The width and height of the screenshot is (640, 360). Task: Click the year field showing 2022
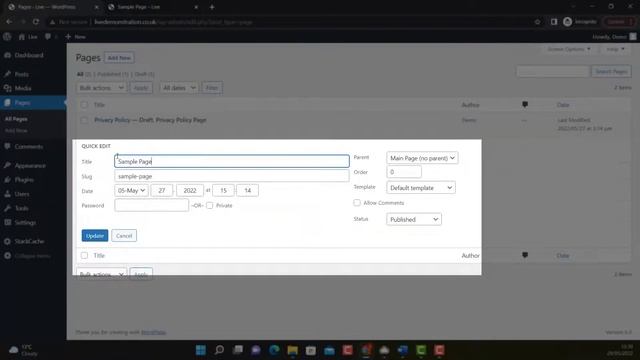tap(190, 191)
